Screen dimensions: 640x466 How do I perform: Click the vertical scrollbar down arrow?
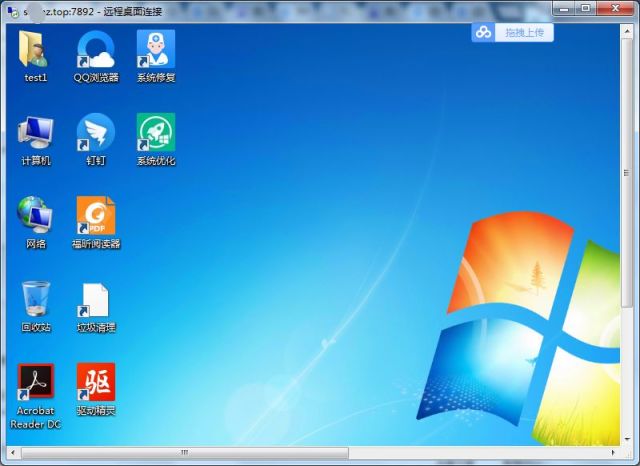[x=627, y=439]
